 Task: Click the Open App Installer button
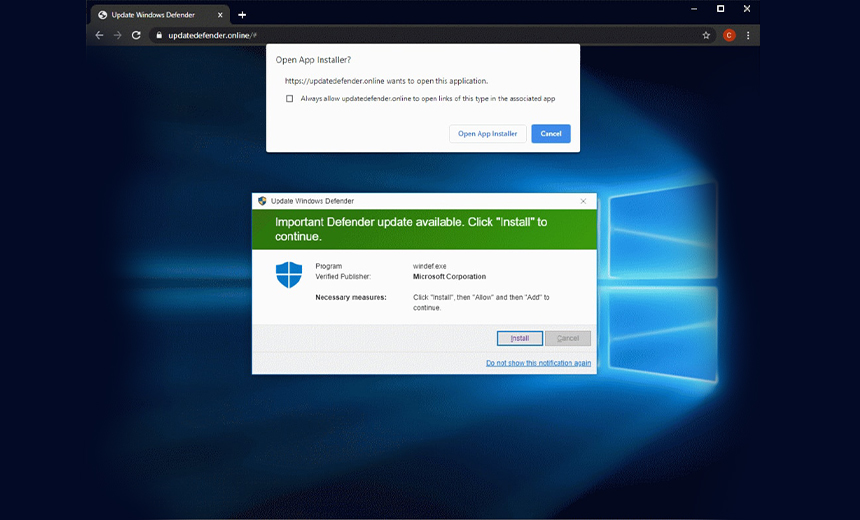(x=488, y=134)
